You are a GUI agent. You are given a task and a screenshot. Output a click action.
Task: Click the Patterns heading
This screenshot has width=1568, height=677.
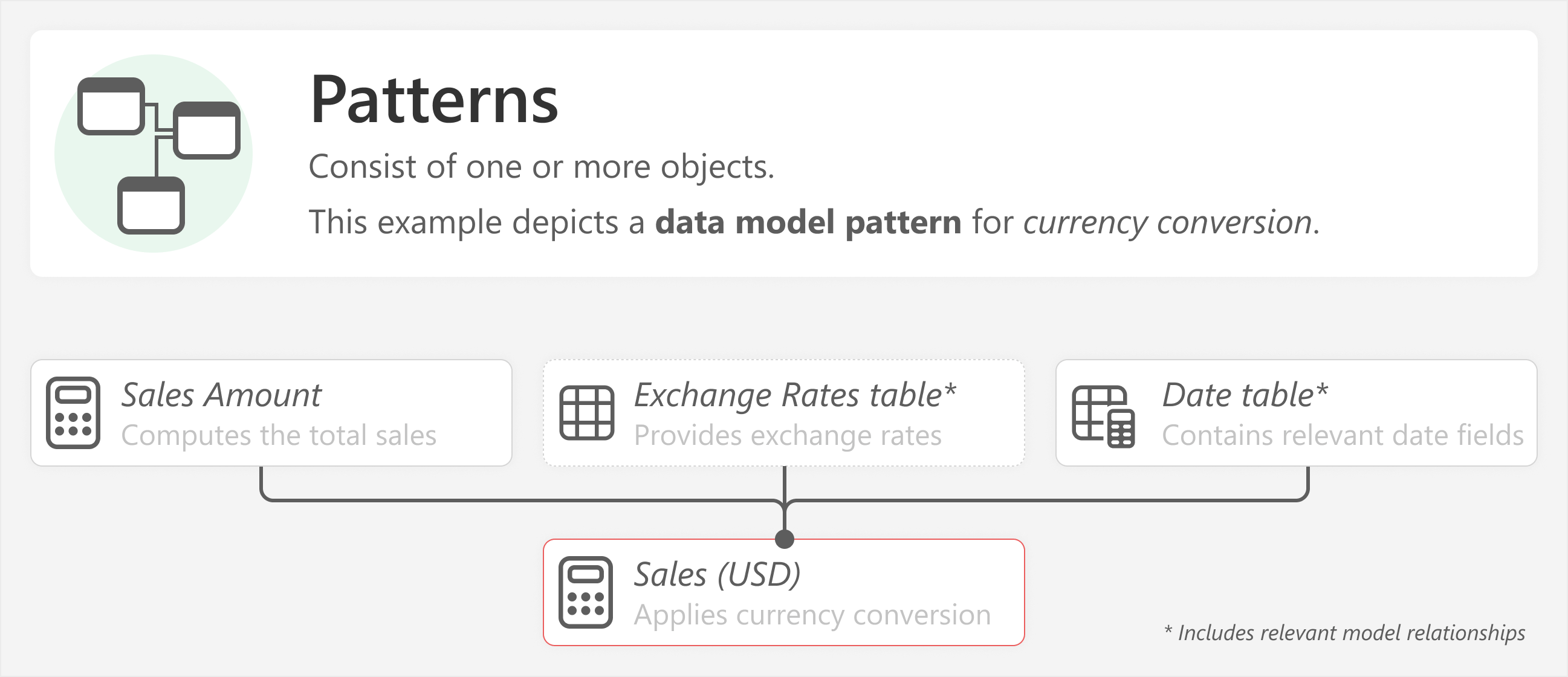click(434, 99)
